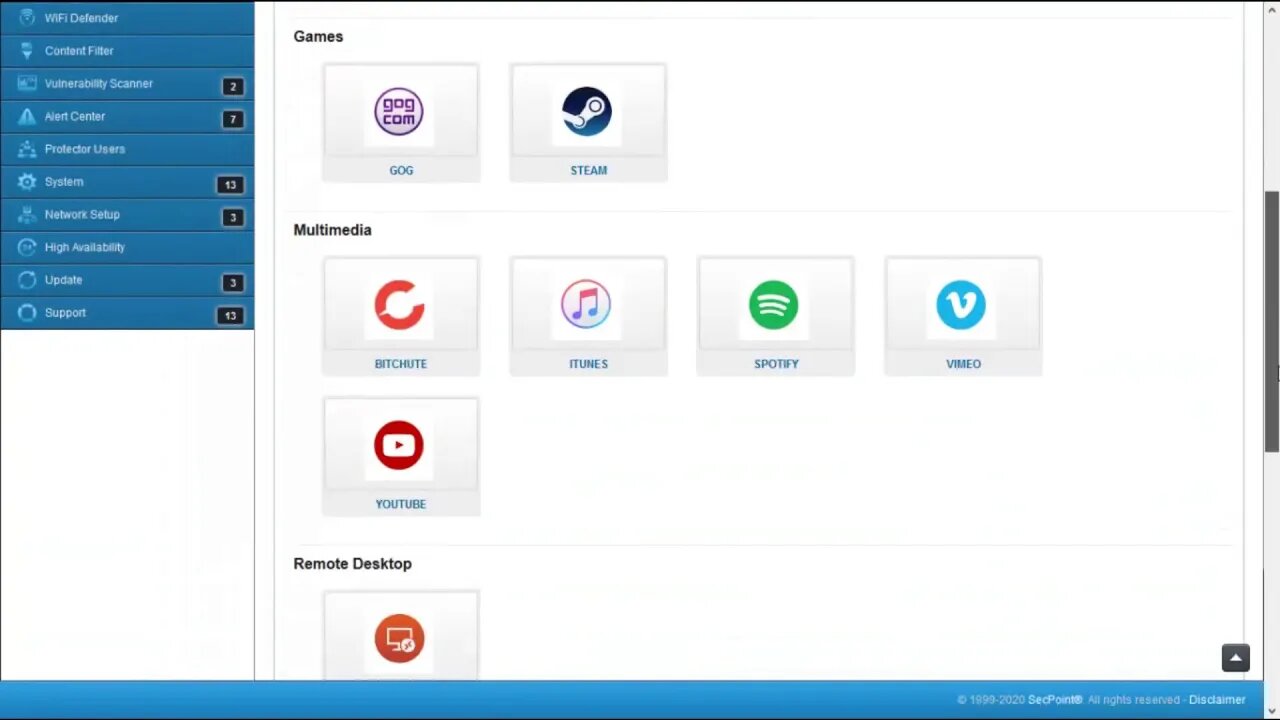This screenshot has height=720, width=1280.
Task: Click the Remote Desktop section heading
Action: point(352,564)
